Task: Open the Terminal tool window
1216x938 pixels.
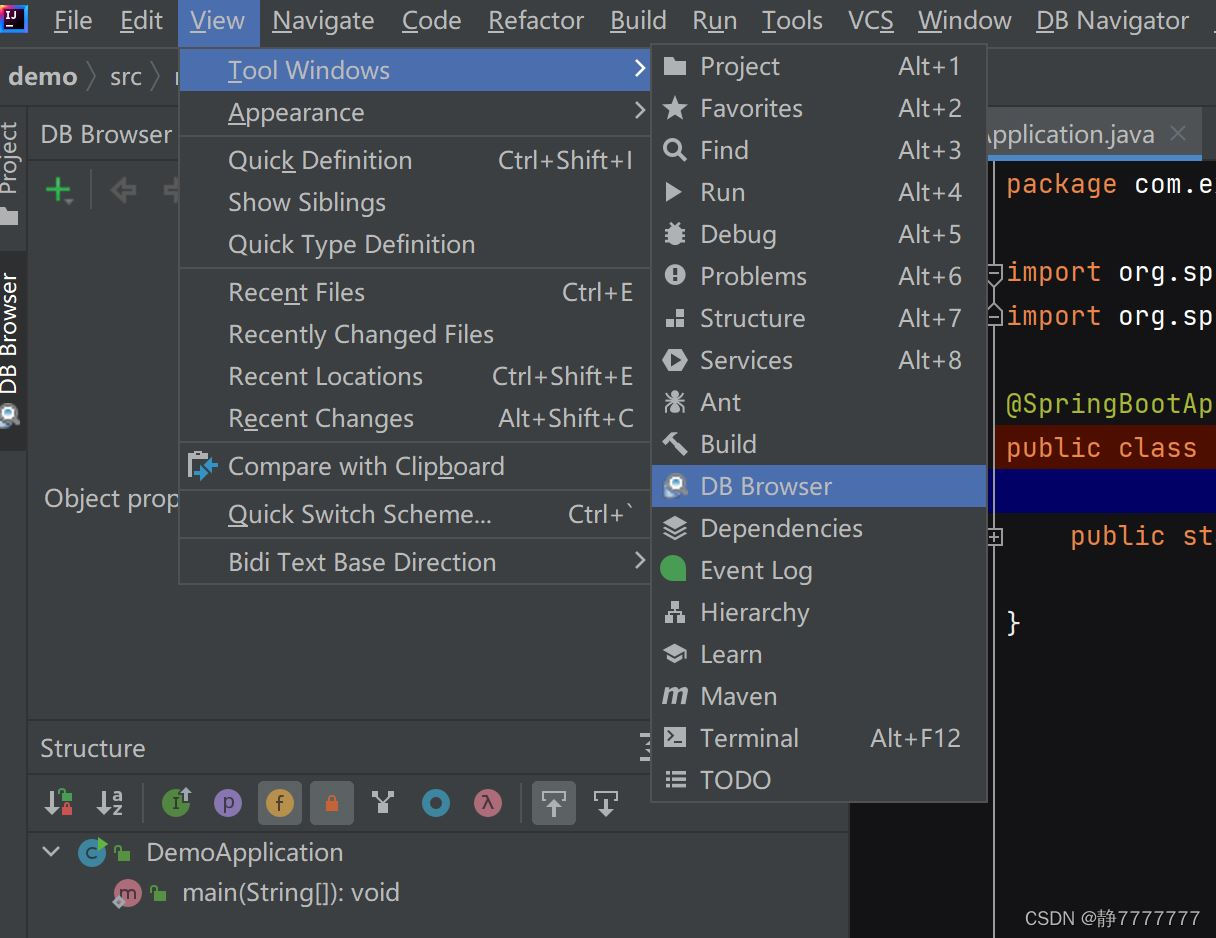Action: click(x=819, y=738)
